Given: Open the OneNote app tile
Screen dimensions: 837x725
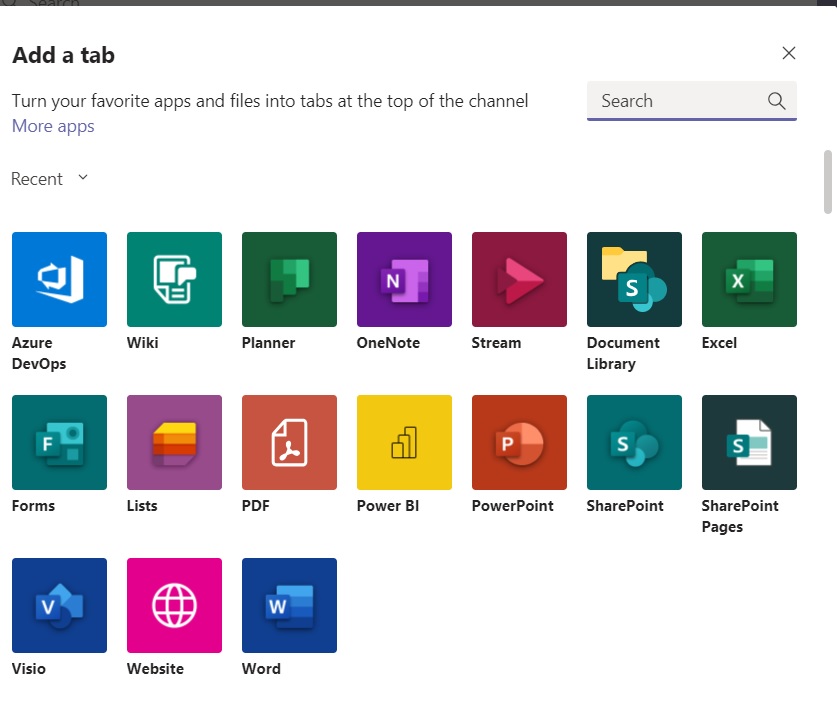Looking at the screenshot, I should coord(404,279).
